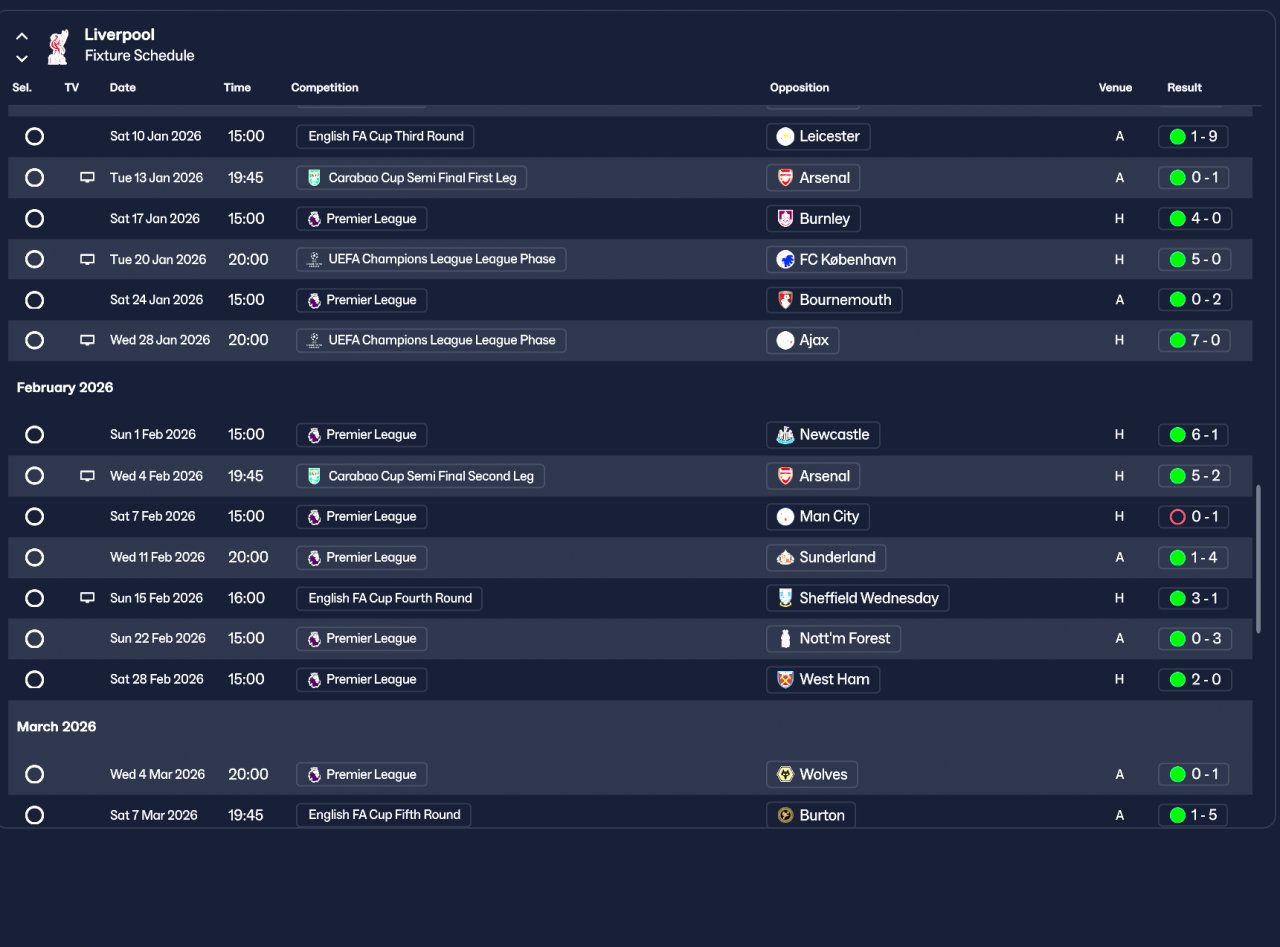
Task: Click the fixture list vertical scrollbar
Action: click(x=1258, y=560)
